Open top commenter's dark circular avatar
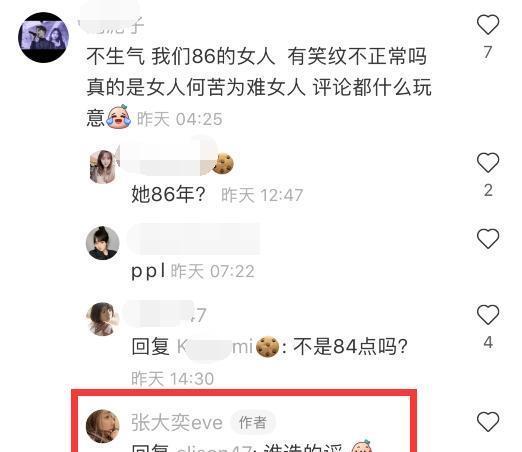The width and height of the screenshot is (522, 452). point(43,37)
